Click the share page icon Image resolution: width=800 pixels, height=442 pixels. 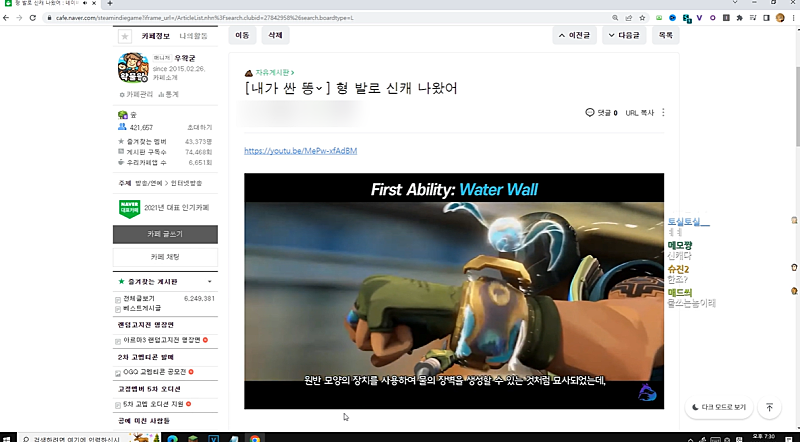click(x=629, y=18)
